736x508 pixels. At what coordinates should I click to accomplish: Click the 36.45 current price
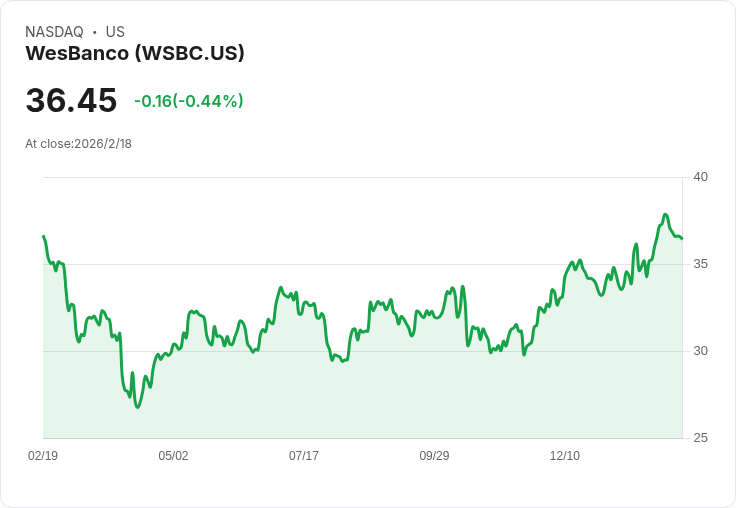(x=71, y=101)
